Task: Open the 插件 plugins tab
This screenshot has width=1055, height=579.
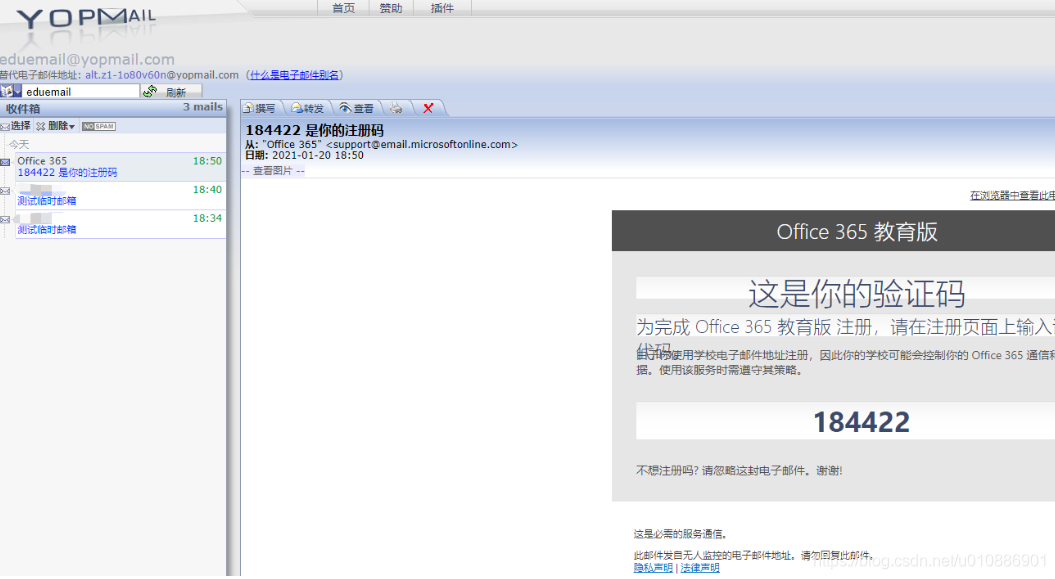Action: [442, 8]
